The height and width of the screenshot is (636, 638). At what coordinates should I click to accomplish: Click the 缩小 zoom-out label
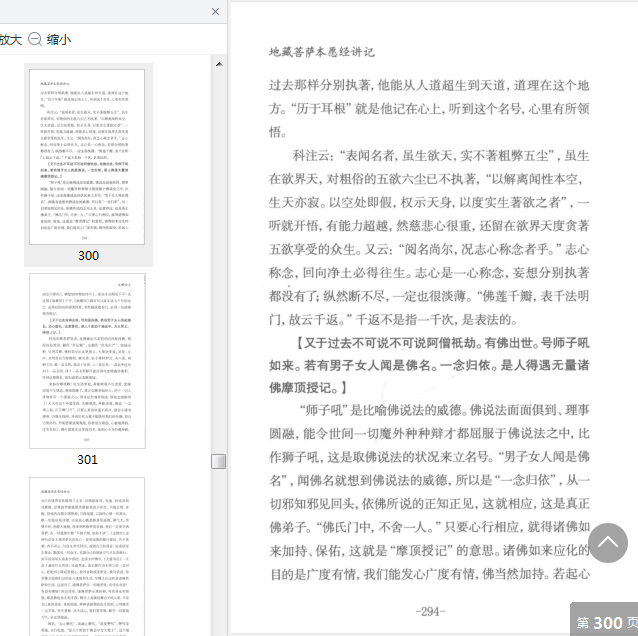point(59,39)
